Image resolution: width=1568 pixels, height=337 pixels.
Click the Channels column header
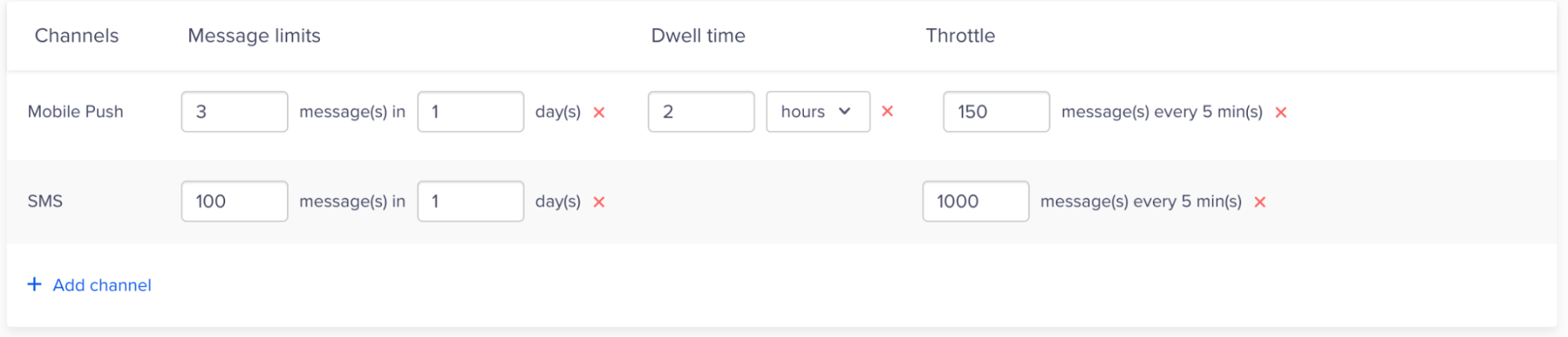pos(77,35)
